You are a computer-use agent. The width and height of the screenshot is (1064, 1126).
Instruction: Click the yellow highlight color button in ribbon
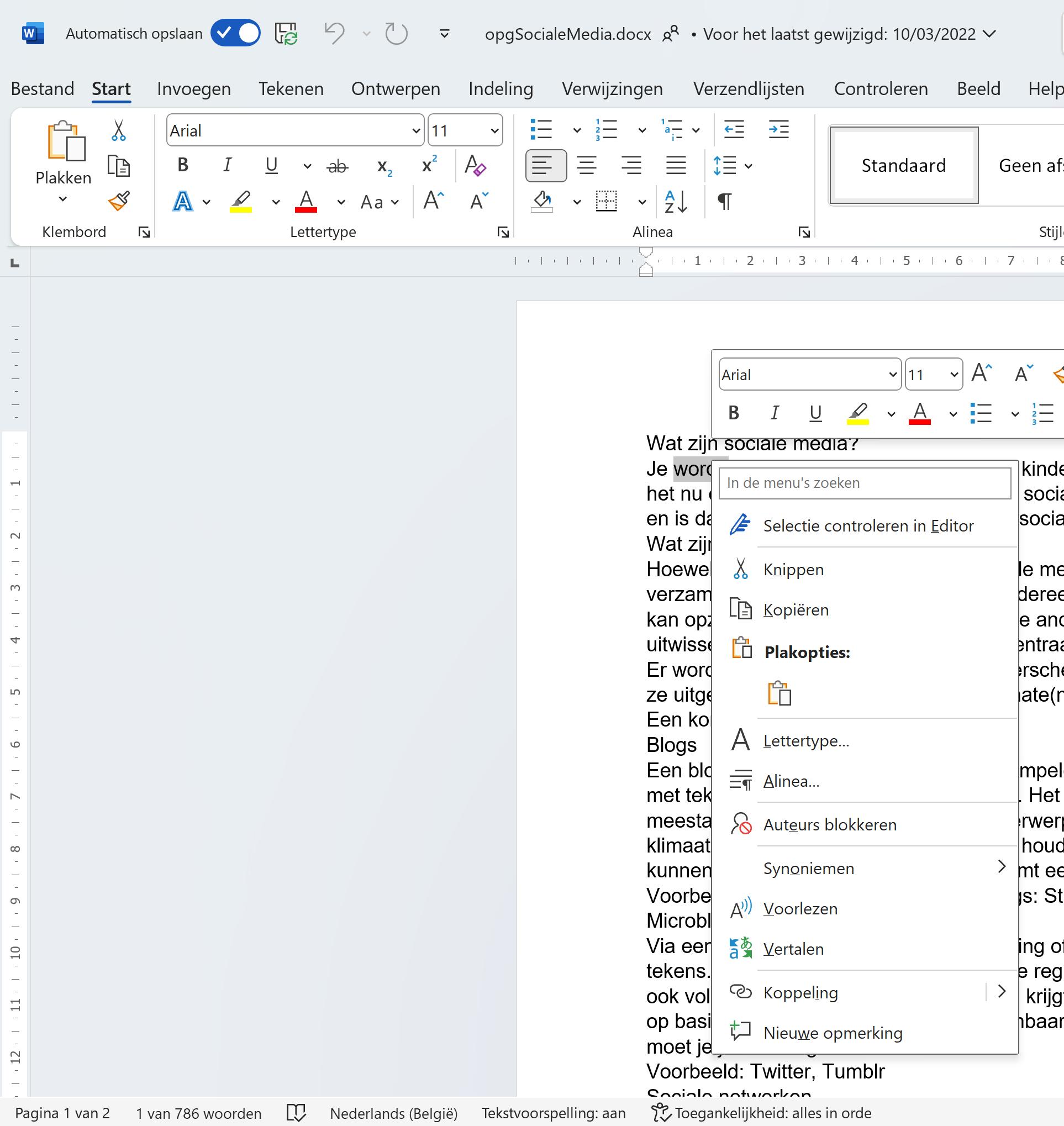pos(241,201)
